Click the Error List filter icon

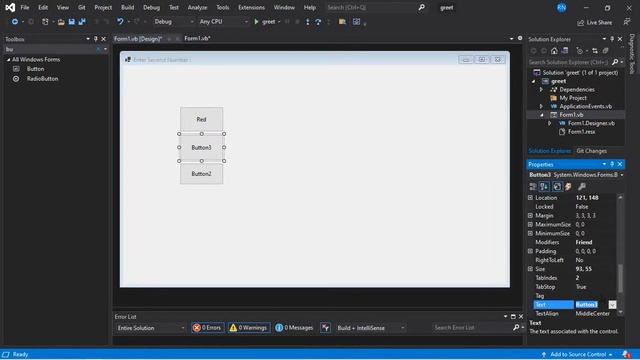[x=325, y=328]
